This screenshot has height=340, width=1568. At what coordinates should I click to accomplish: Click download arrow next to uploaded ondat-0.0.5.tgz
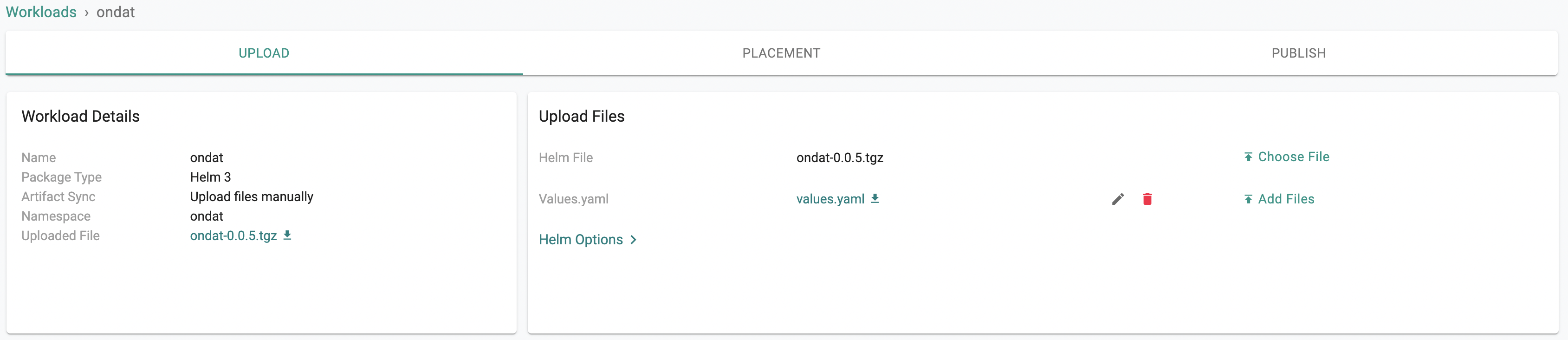[287, 235]
